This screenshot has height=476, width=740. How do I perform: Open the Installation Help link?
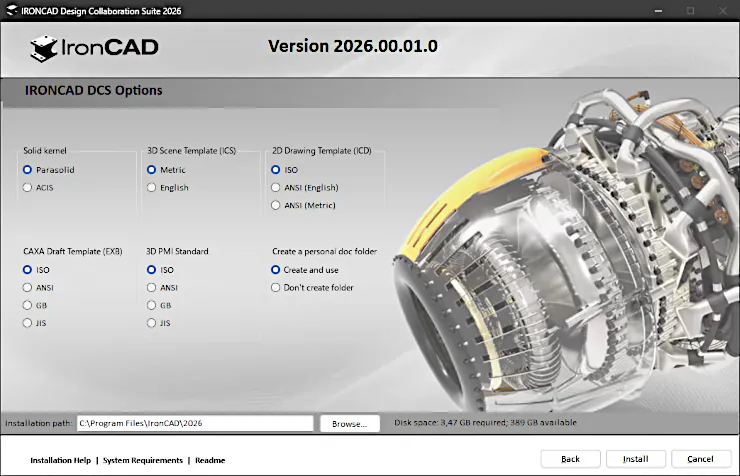[x=60, y=460]
